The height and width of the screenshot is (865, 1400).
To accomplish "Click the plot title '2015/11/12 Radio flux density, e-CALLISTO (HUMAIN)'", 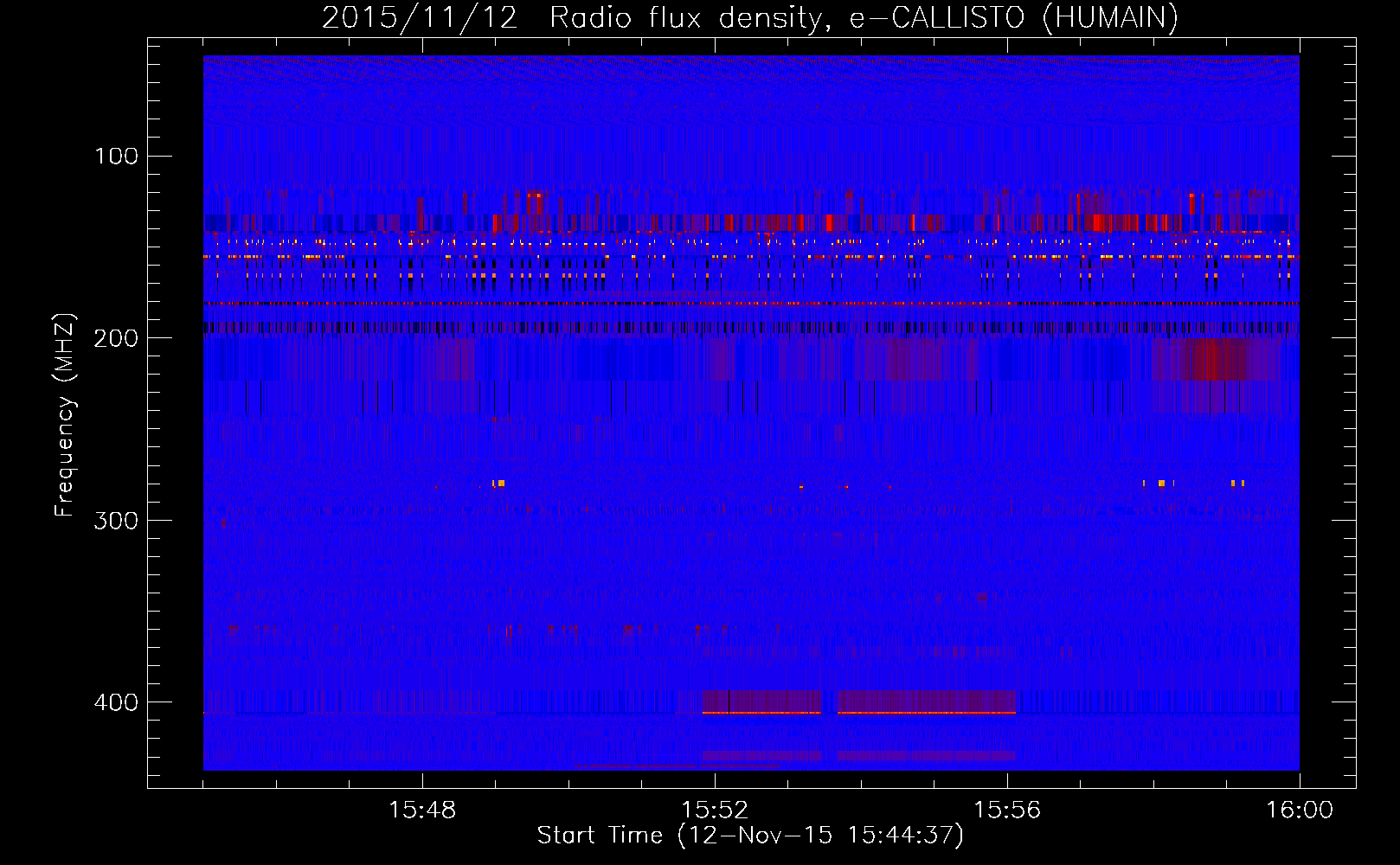I will coord(750,18).
